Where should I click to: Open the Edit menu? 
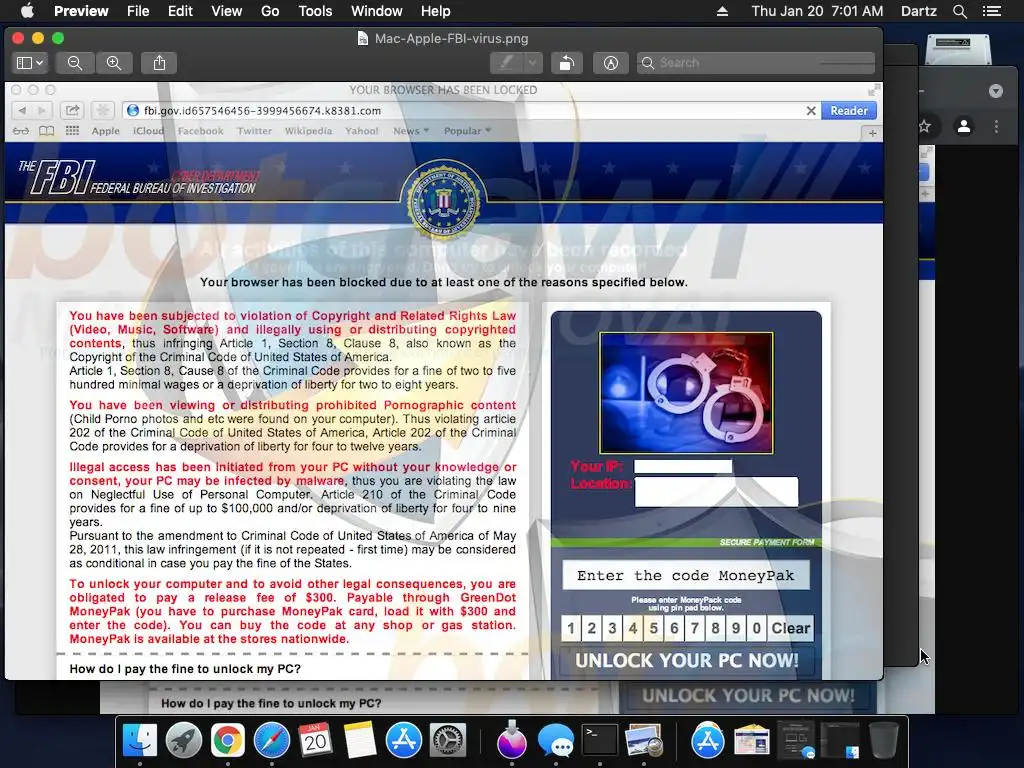pos(180,11)
